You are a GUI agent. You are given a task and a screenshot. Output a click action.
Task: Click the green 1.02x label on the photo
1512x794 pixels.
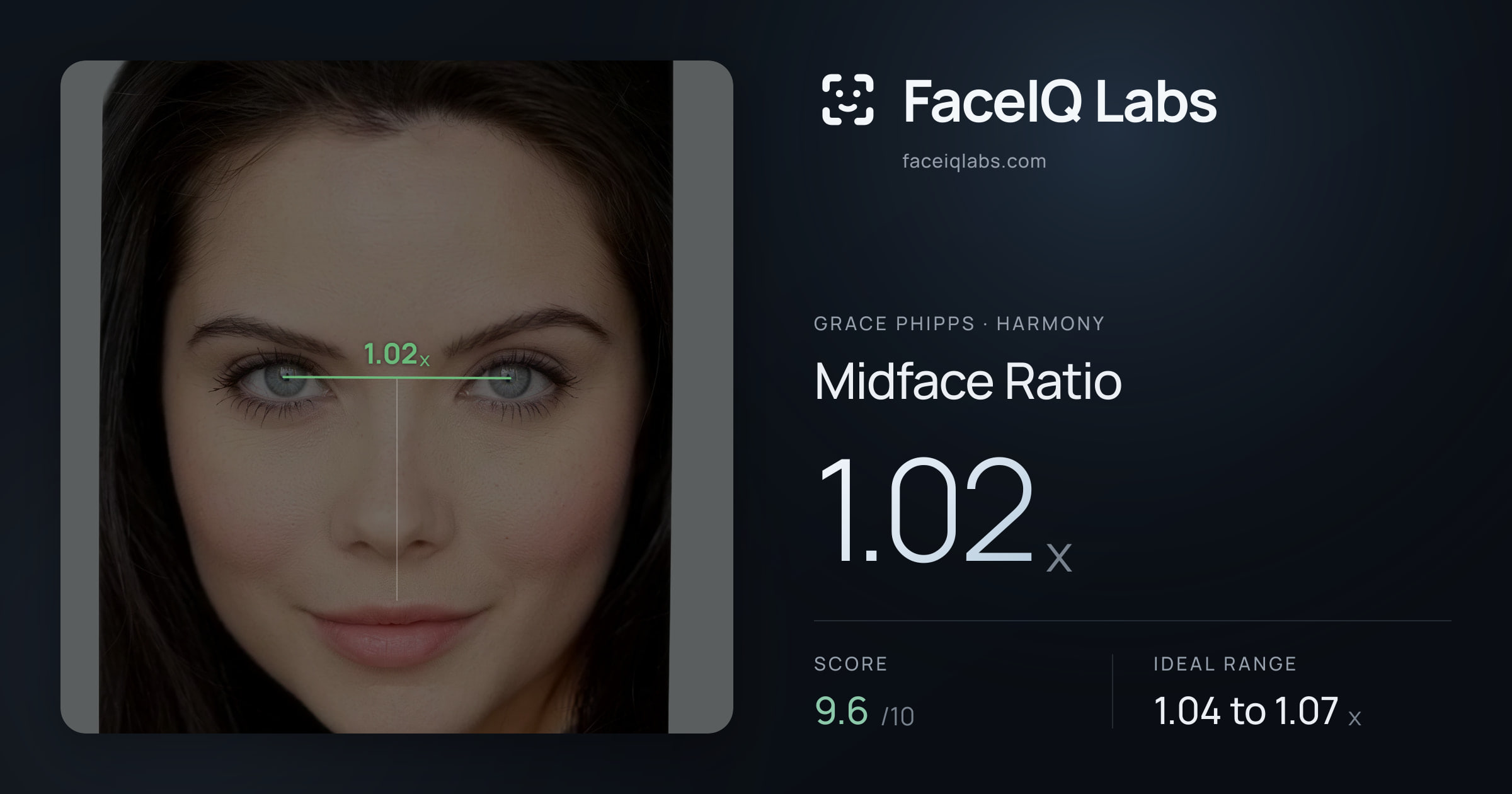pos(397,354)
